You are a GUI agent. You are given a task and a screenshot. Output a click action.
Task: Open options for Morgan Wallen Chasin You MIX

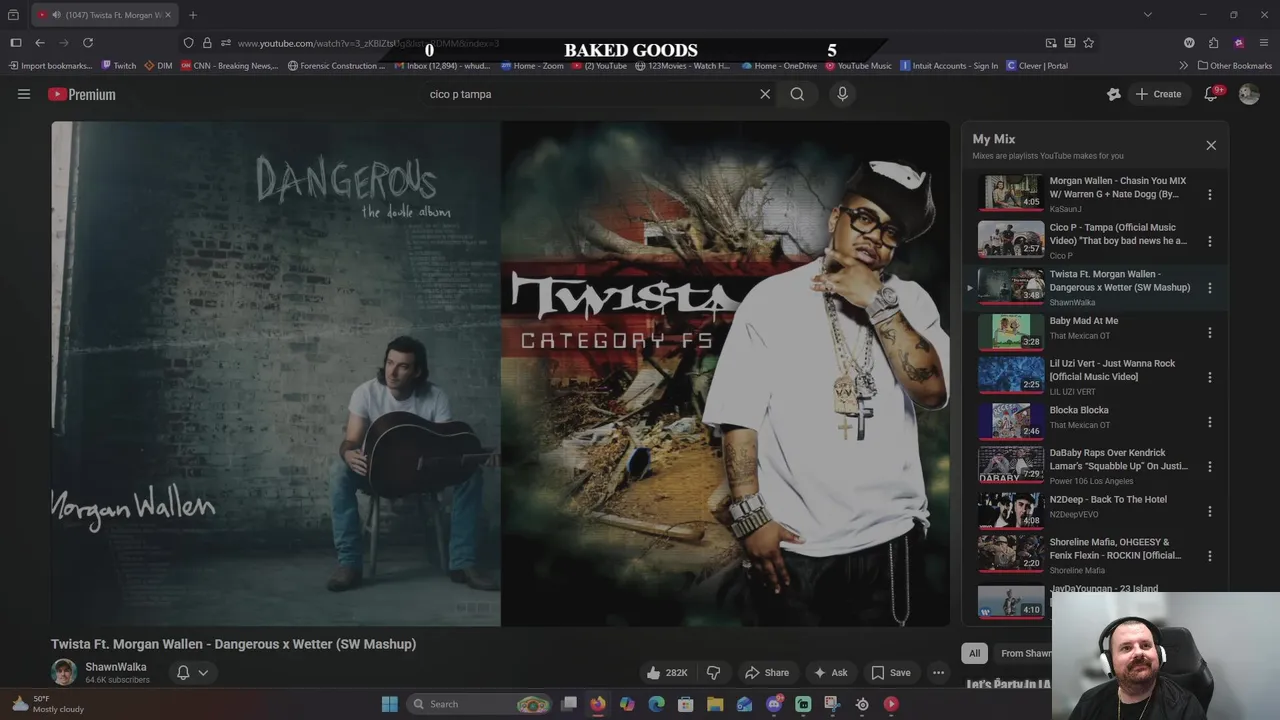(1209, 195)
